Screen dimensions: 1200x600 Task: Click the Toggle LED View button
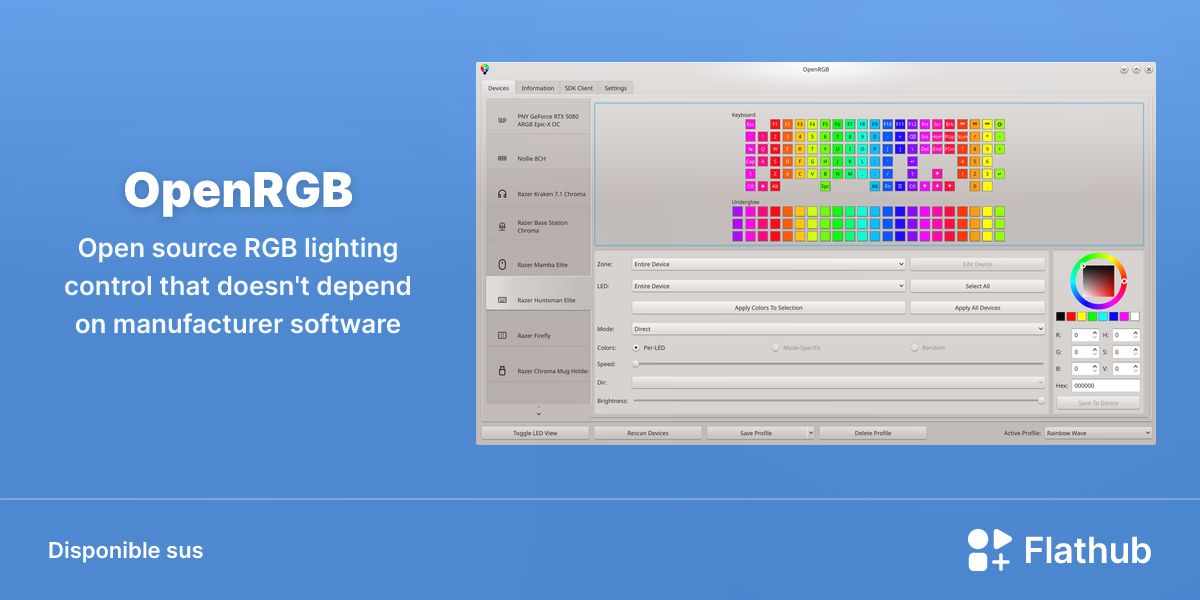pos(535,433)
